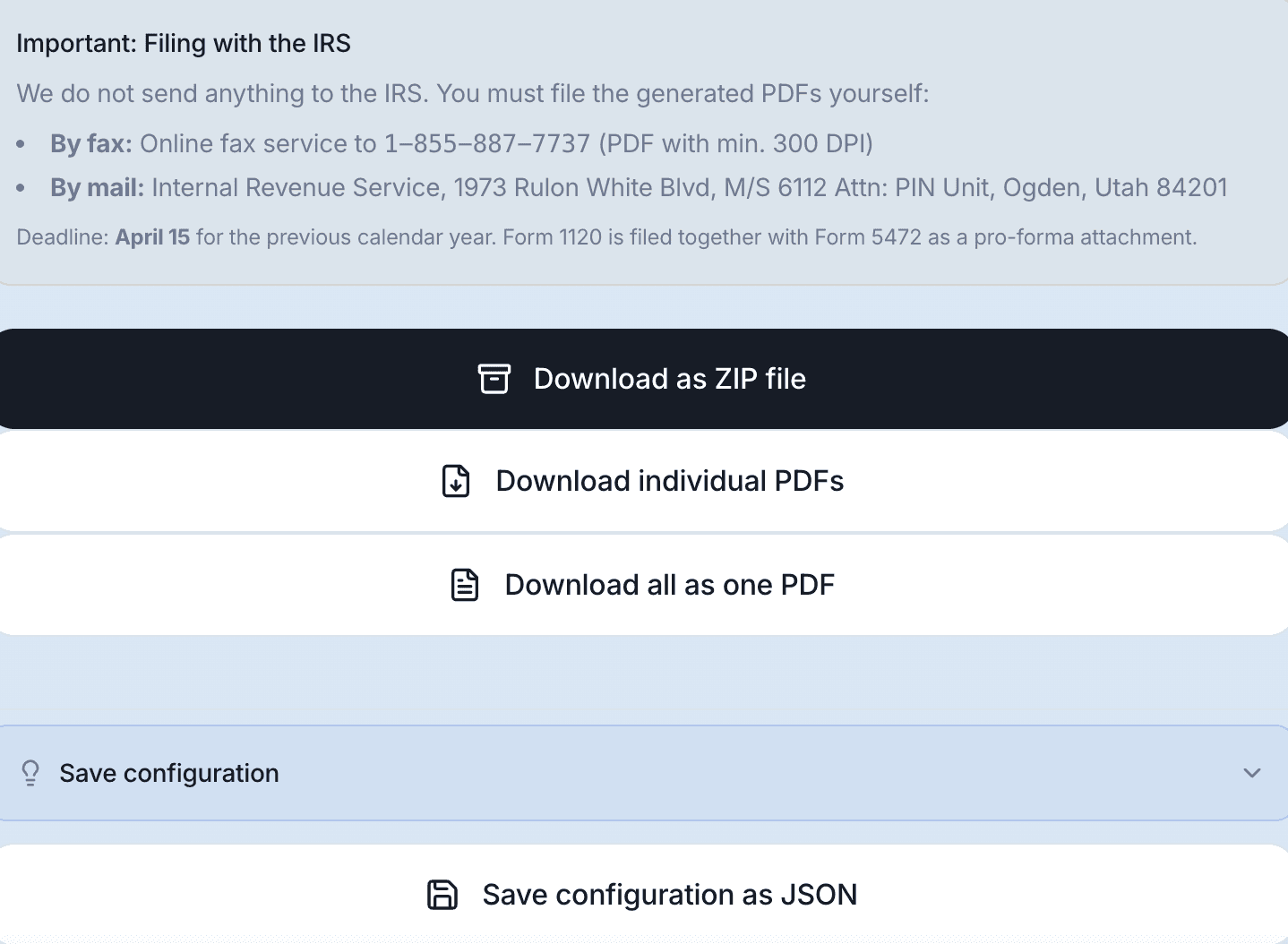Open the Save configuration row
Screen dimensions: 1288x944
tap(643, 772)
